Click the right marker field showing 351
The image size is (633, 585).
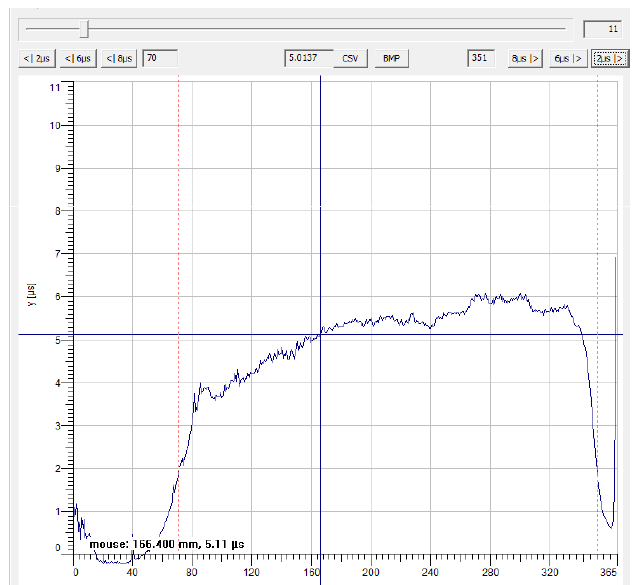482,59
